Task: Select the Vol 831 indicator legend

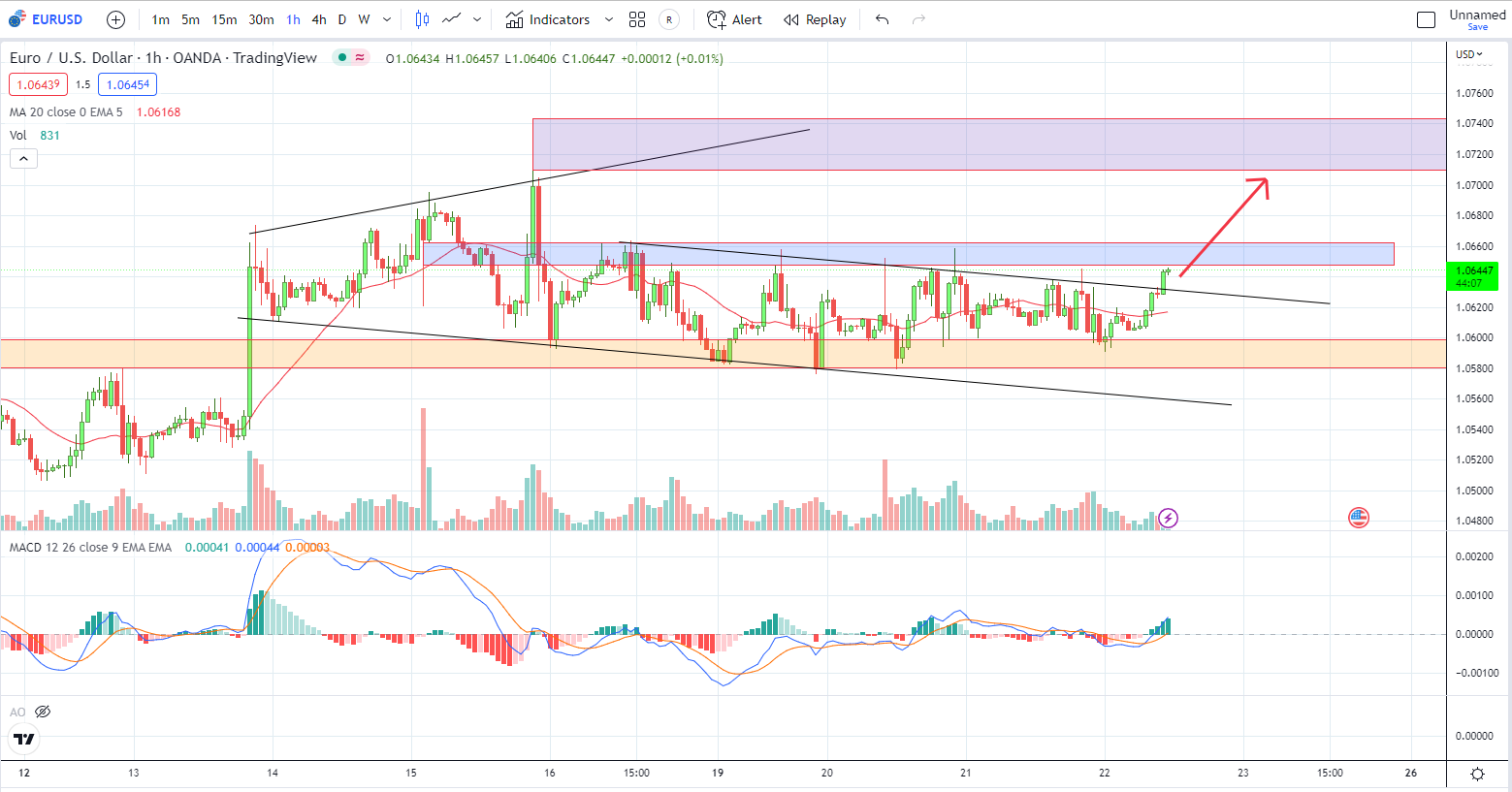Action: click(x=34, y=136)
